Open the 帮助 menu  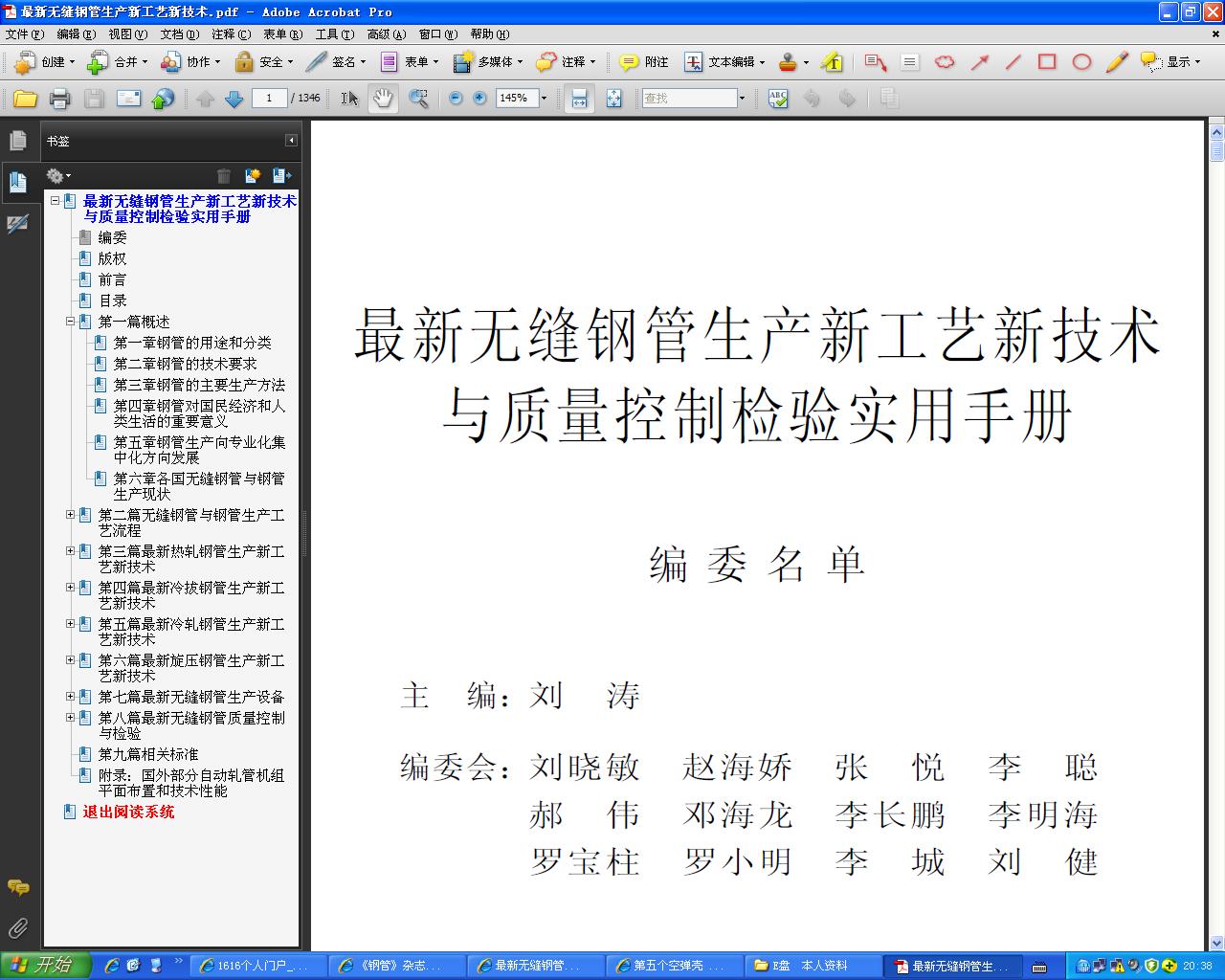point(490,34)
